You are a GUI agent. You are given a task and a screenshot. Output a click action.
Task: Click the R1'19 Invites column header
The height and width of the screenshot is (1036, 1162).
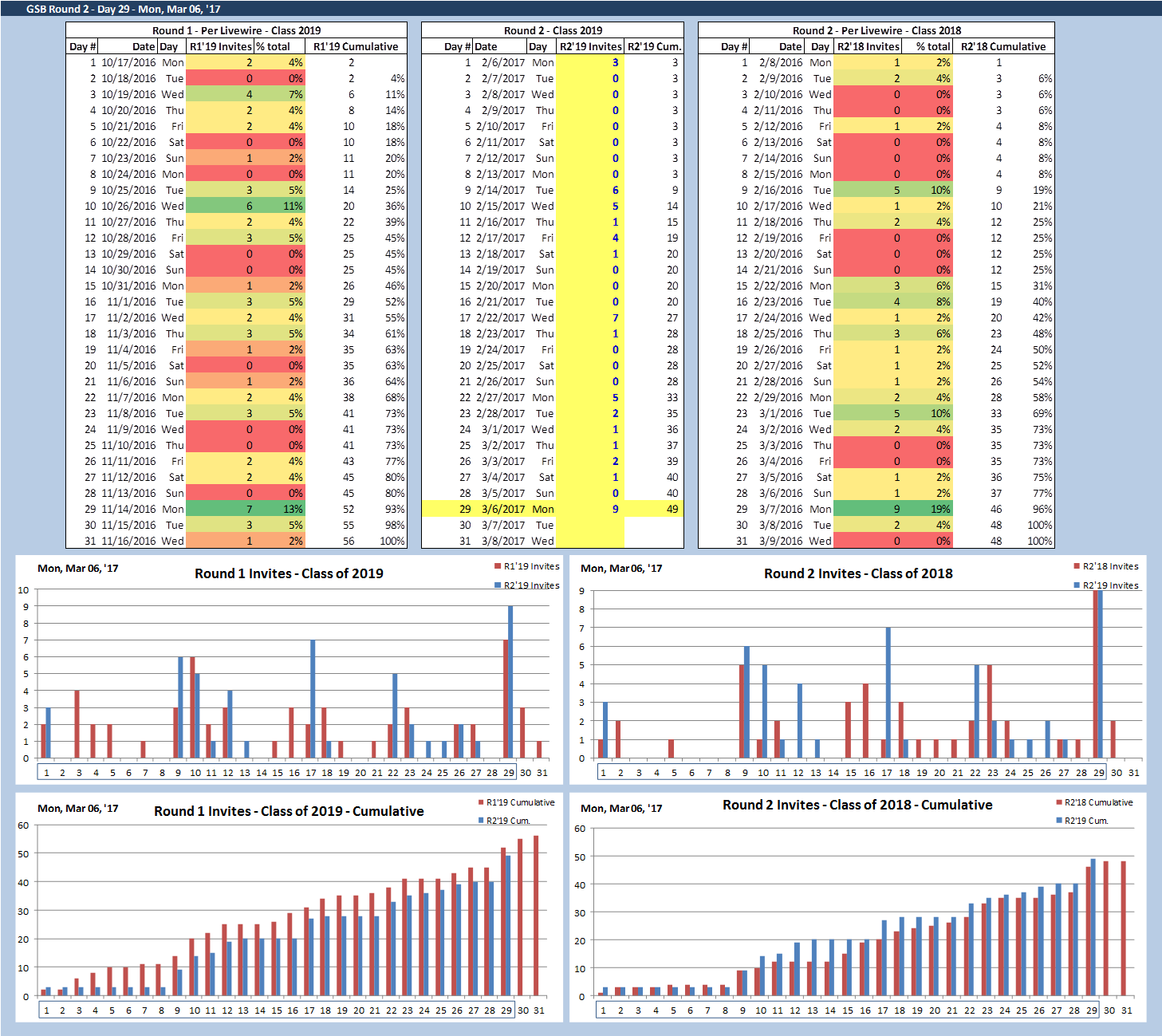(220, 46)
